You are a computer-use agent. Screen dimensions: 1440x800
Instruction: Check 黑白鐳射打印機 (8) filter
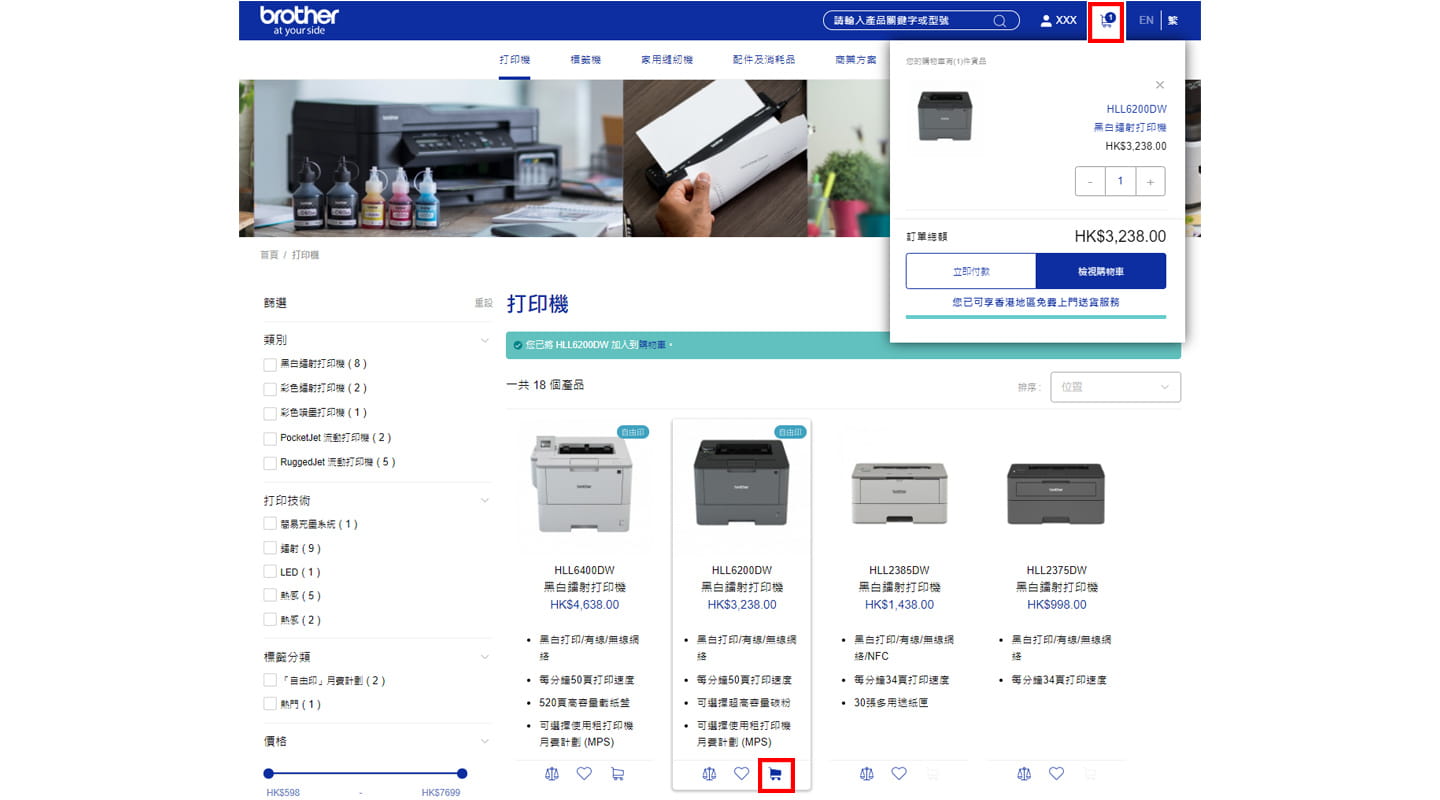tap(270, 364)
